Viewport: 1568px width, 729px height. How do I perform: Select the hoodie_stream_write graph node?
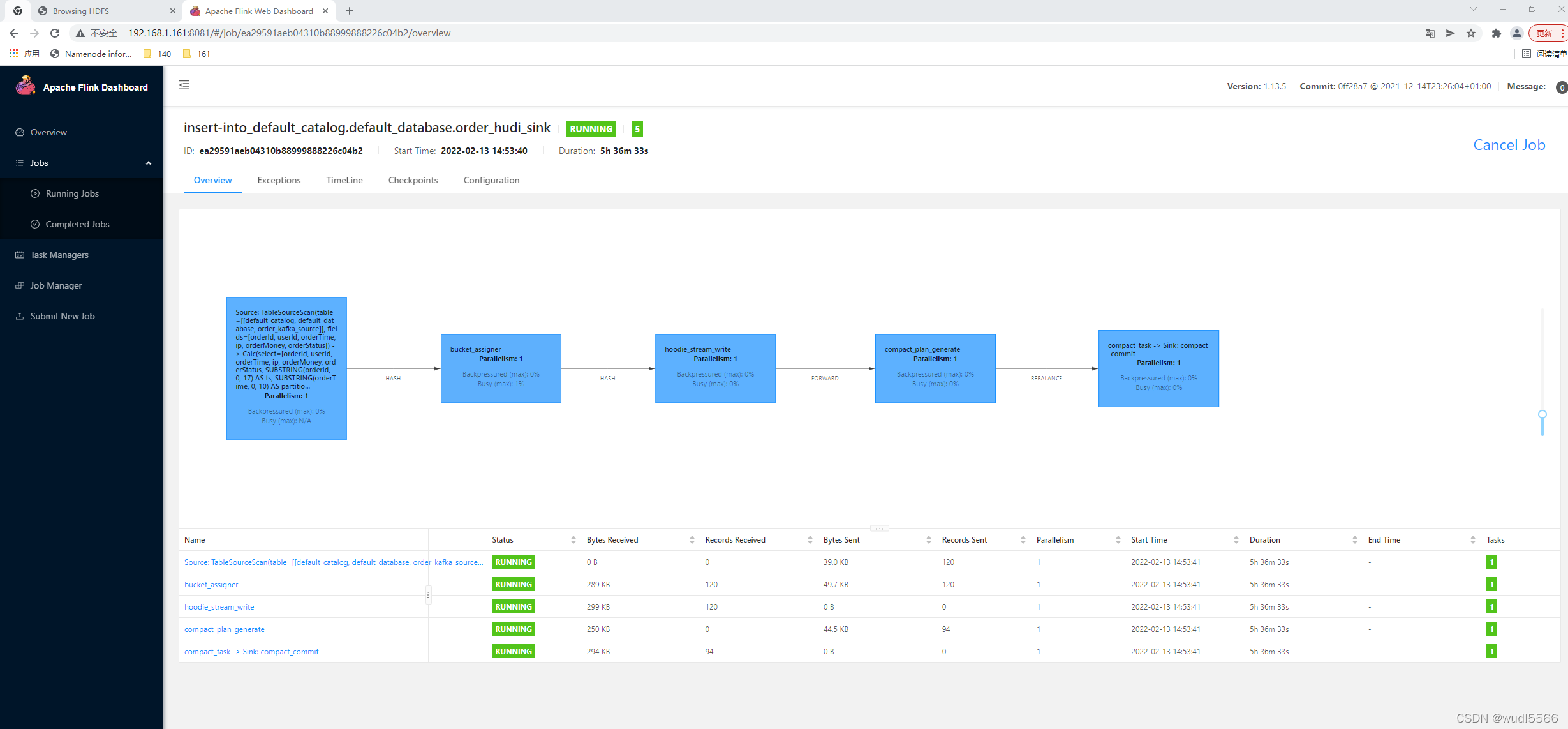[x=715, y=368]
